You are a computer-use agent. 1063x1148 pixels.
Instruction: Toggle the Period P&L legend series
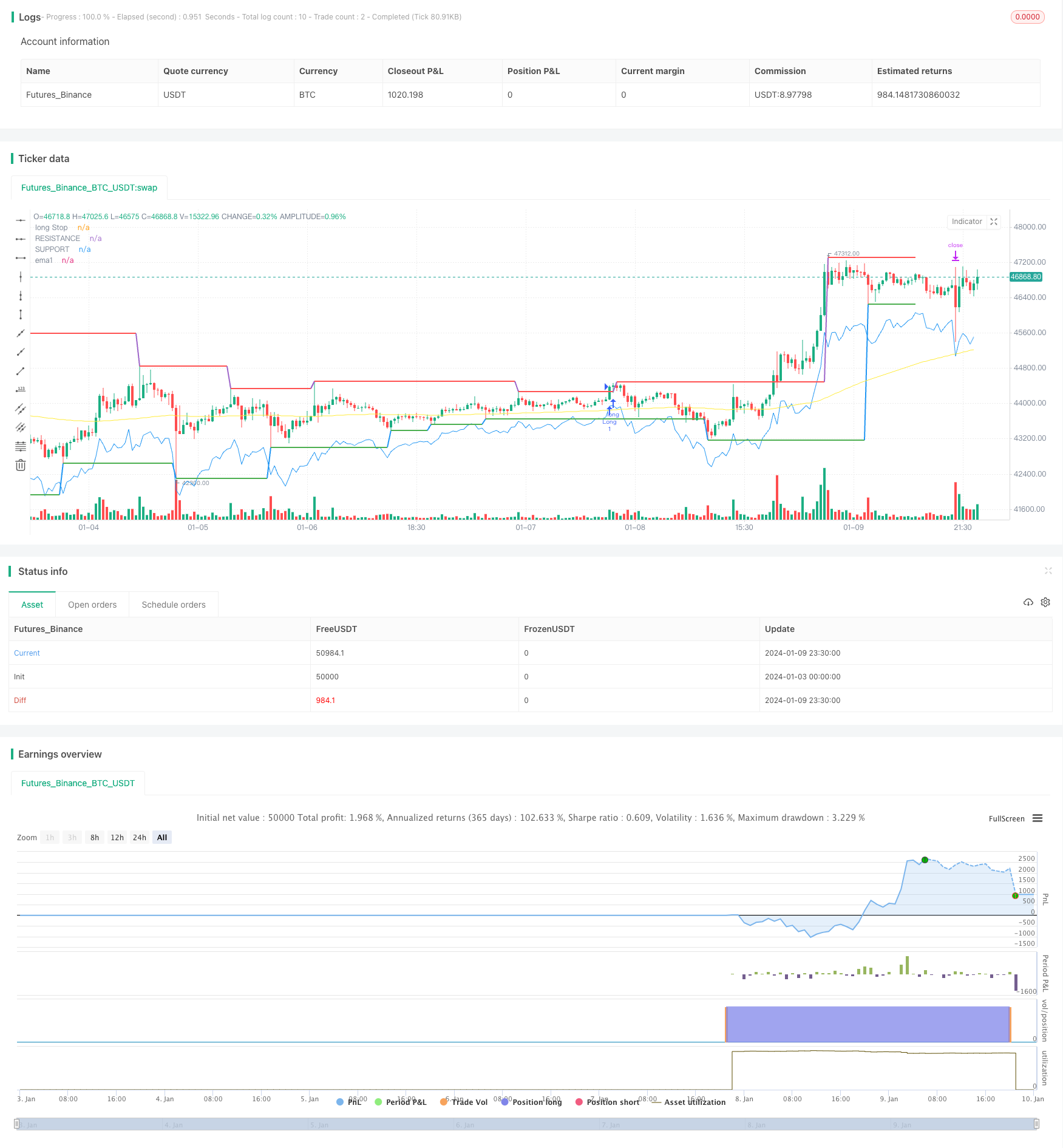coord(401,1102)
